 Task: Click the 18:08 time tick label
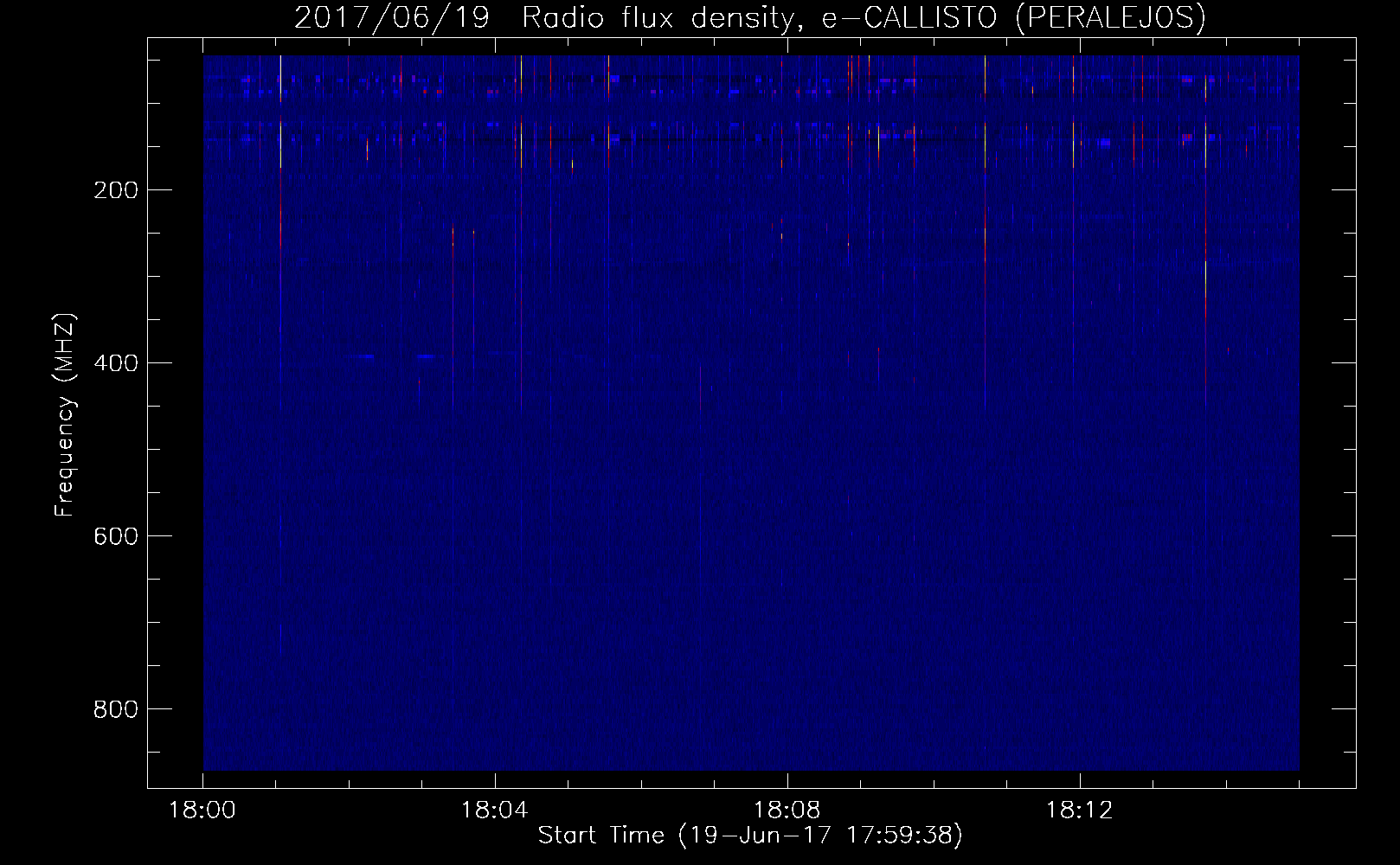pos(787,811)
